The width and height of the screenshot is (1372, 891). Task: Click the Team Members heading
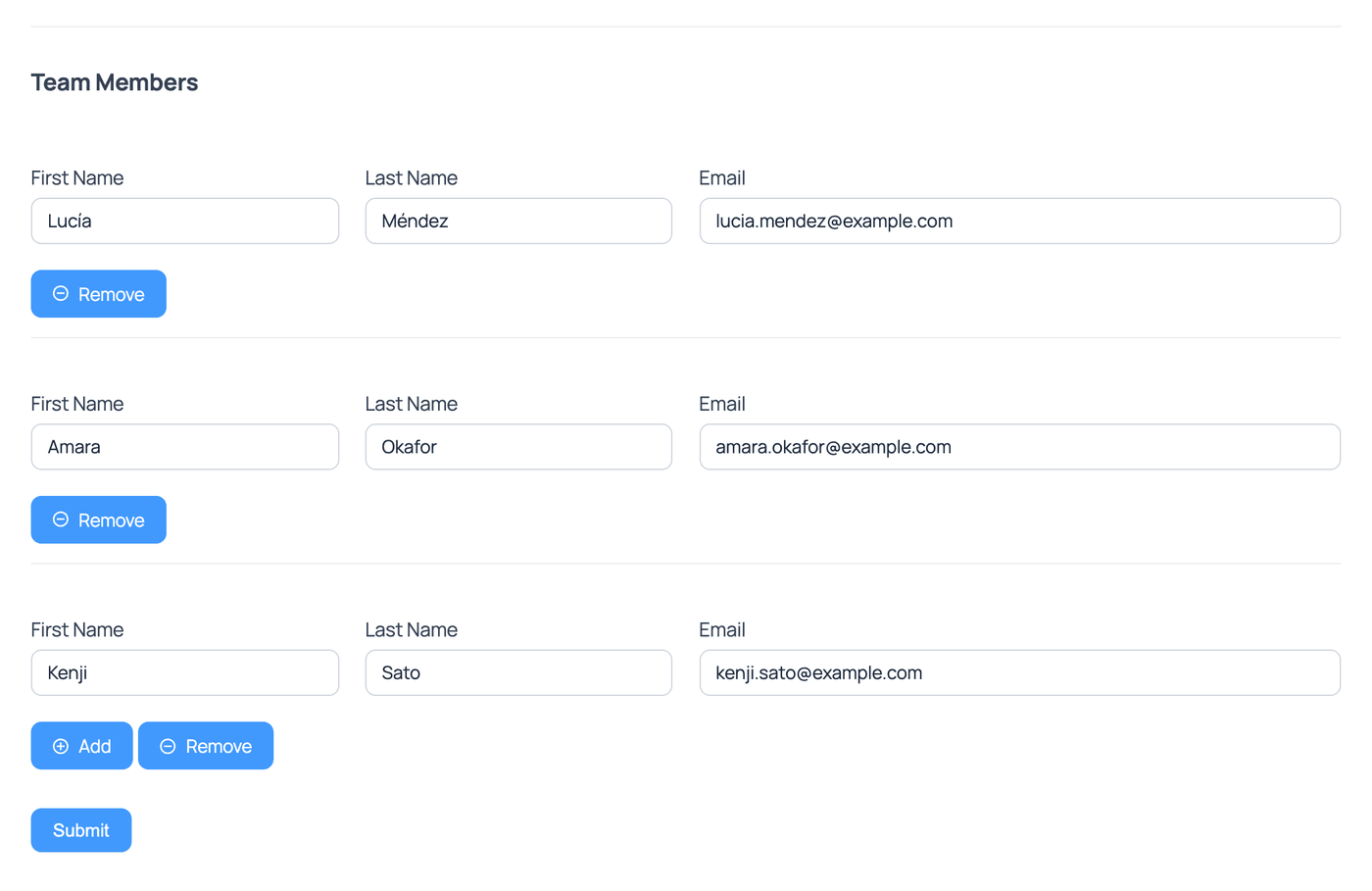(115, 82)
